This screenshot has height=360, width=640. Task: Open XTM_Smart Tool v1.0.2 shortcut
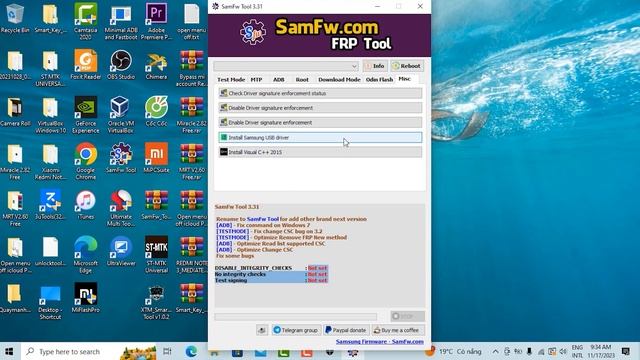156,301
